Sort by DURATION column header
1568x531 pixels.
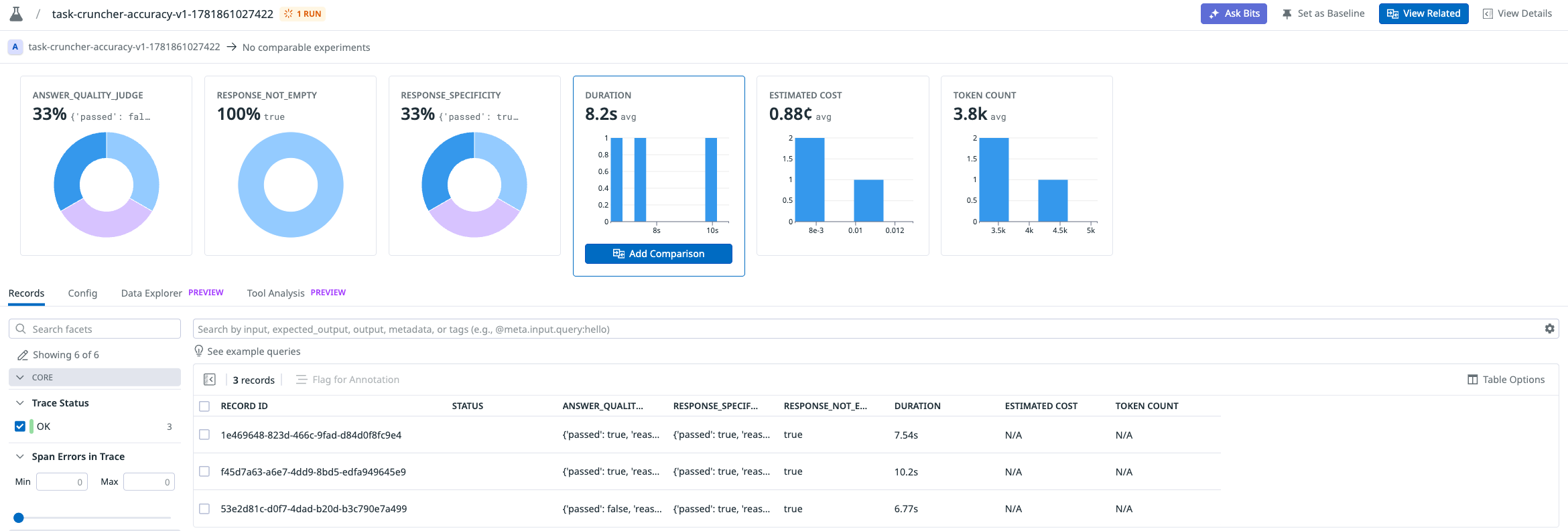coord(917,406)
